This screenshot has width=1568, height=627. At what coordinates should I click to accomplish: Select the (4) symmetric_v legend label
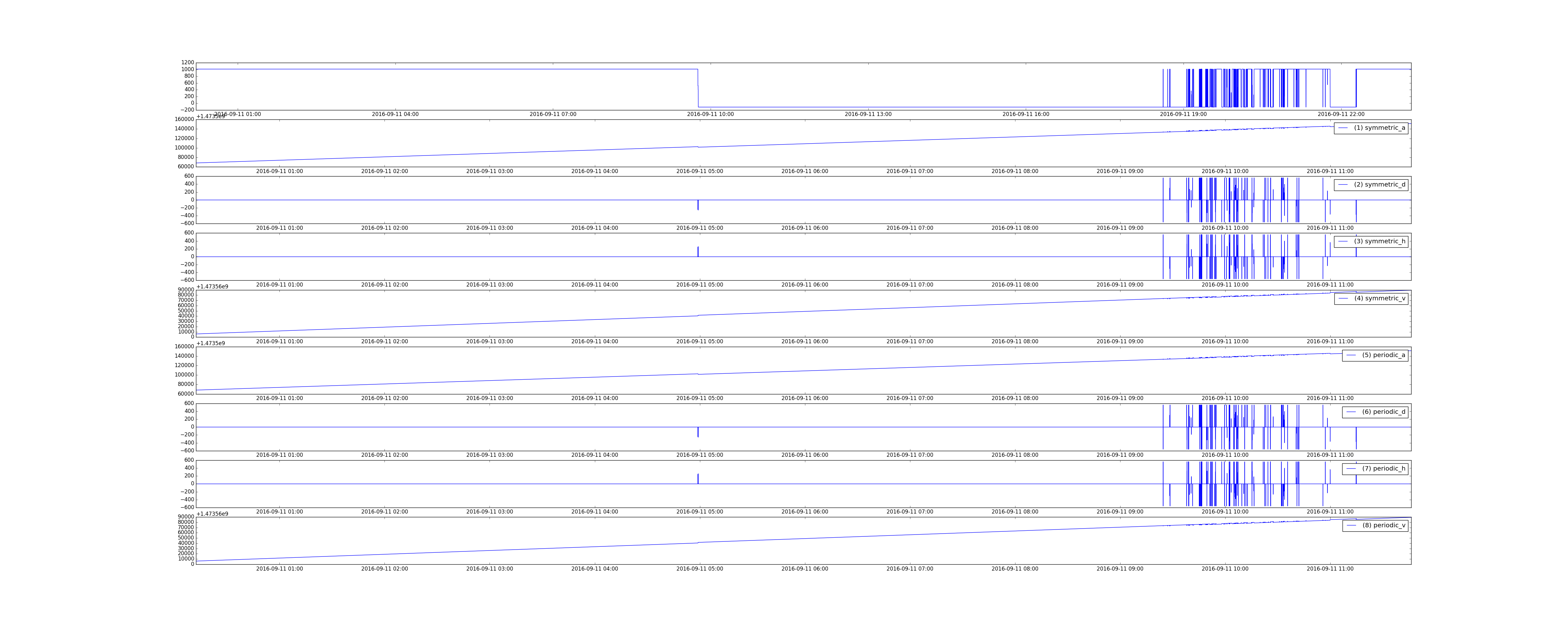pyautogui.click(x=1380, y=298)
